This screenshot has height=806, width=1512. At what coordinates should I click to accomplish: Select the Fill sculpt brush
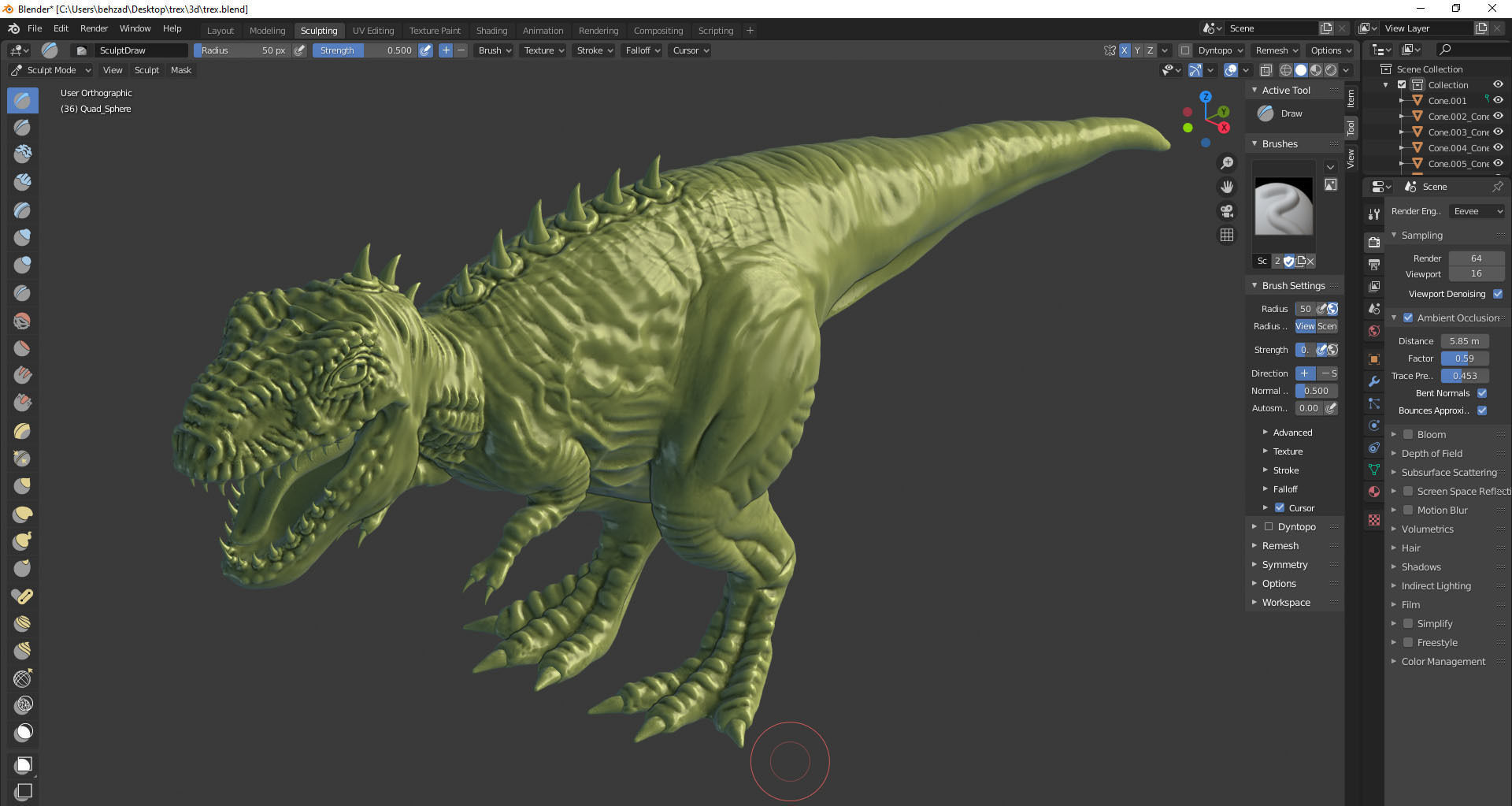coord(23,376)
